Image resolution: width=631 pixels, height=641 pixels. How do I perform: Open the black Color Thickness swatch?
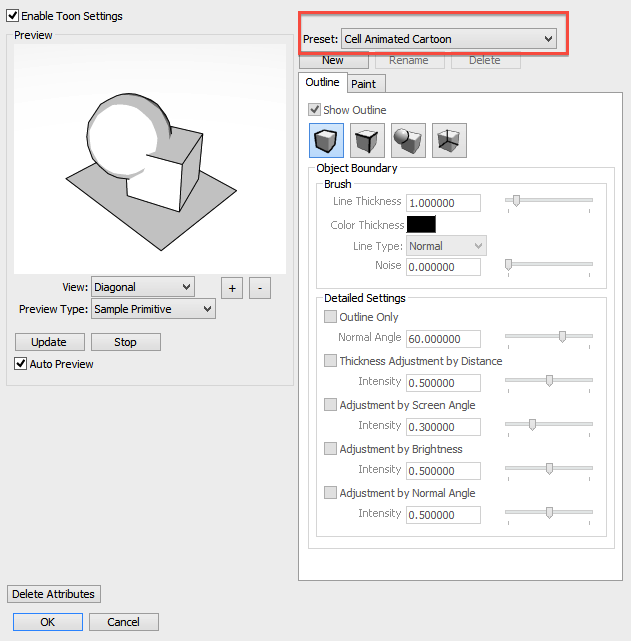click(x=421, y=224)
